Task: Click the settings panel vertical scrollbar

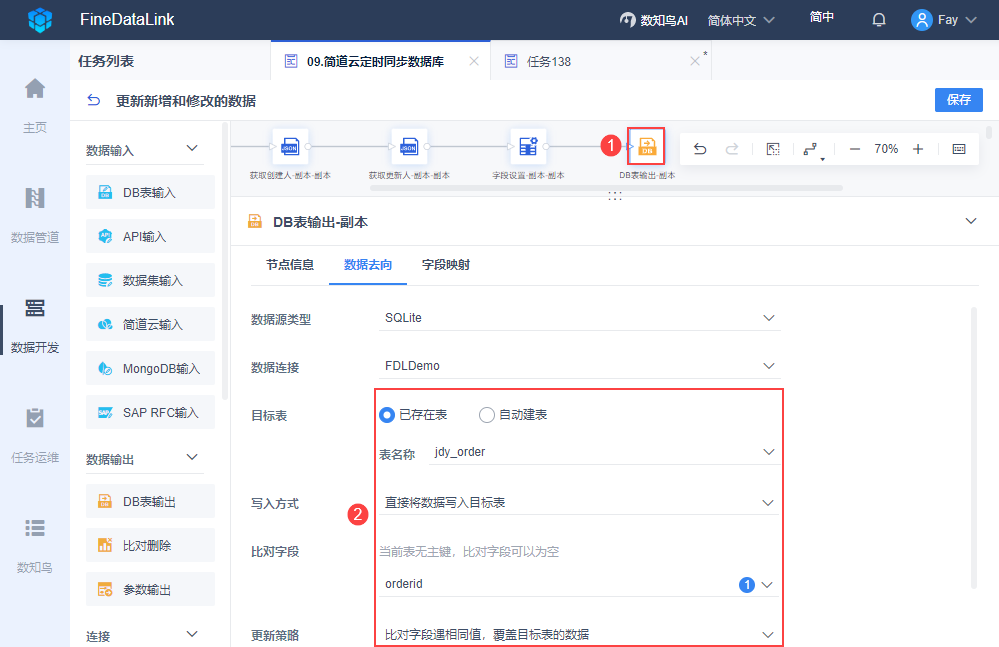Action: pyautogui.click(x=974, y=448)
